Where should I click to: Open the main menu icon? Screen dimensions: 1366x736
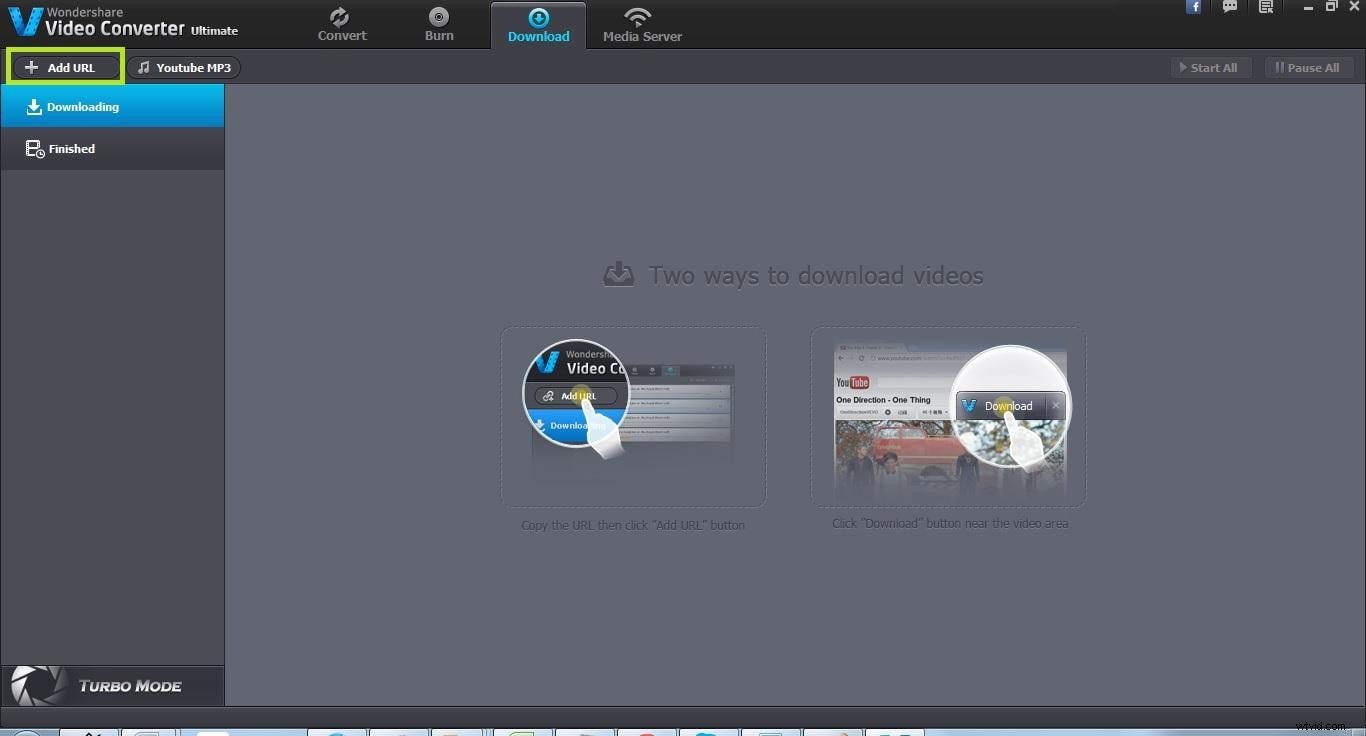[1265, 7]
